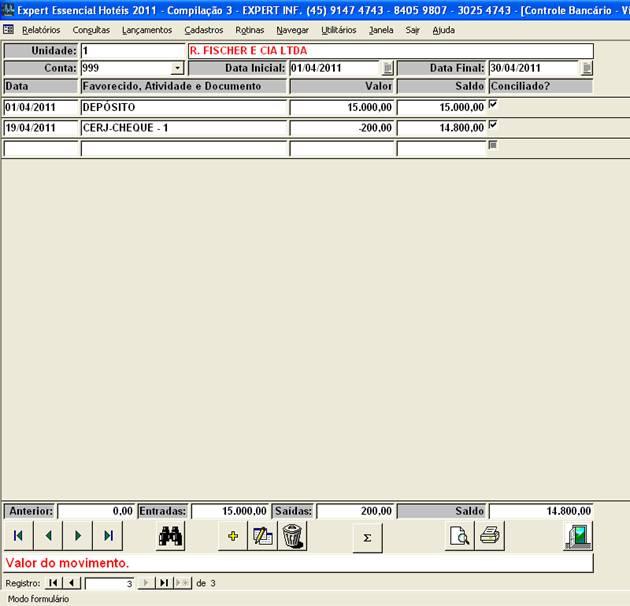Click the exit door icon
Screen dimensions: 630x606
578,536
